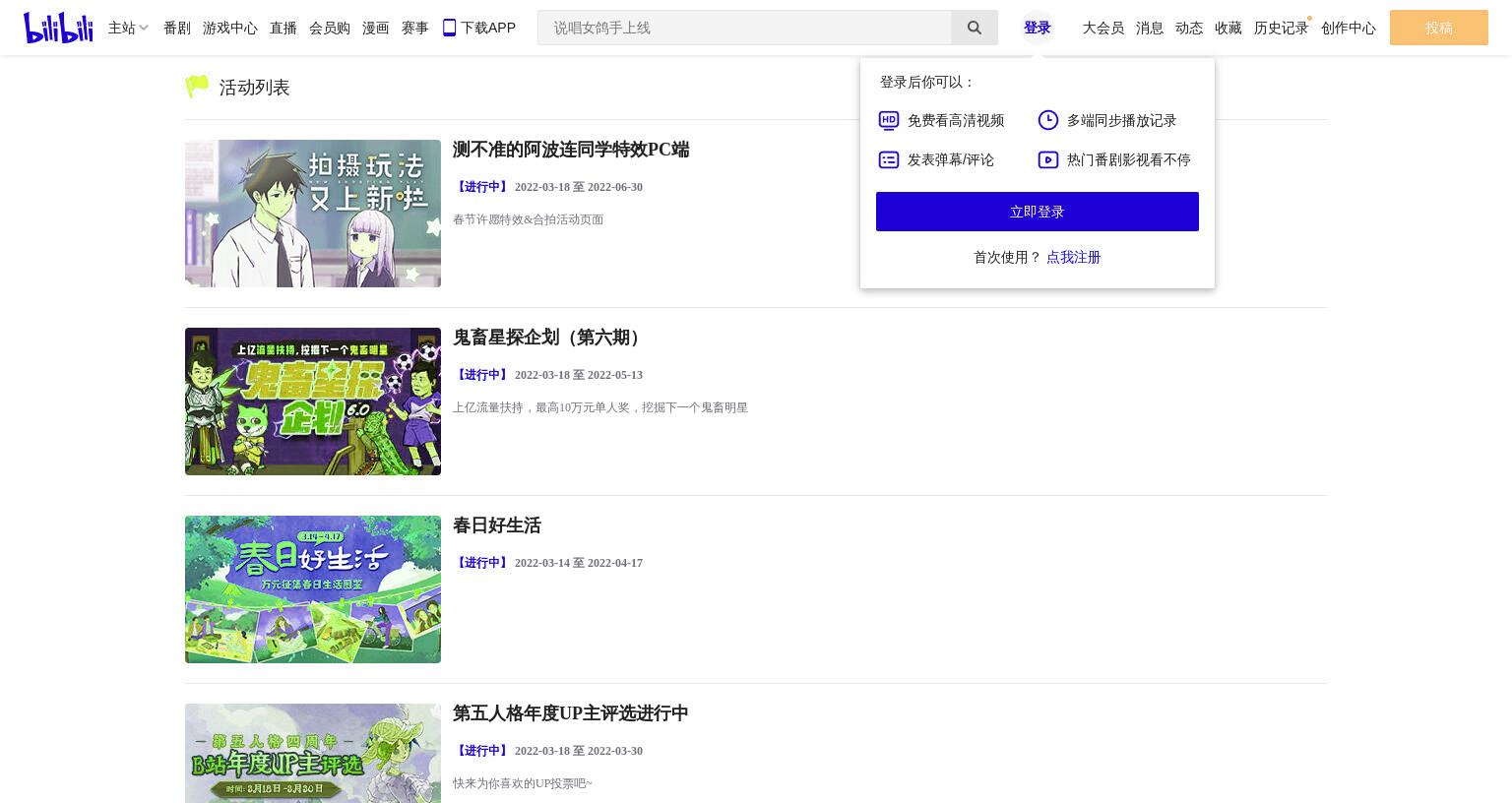Click the 立即登录 button
The height and width of the screenshot is (803, 1512).
pyautogui.click(x=1038, y=212)
